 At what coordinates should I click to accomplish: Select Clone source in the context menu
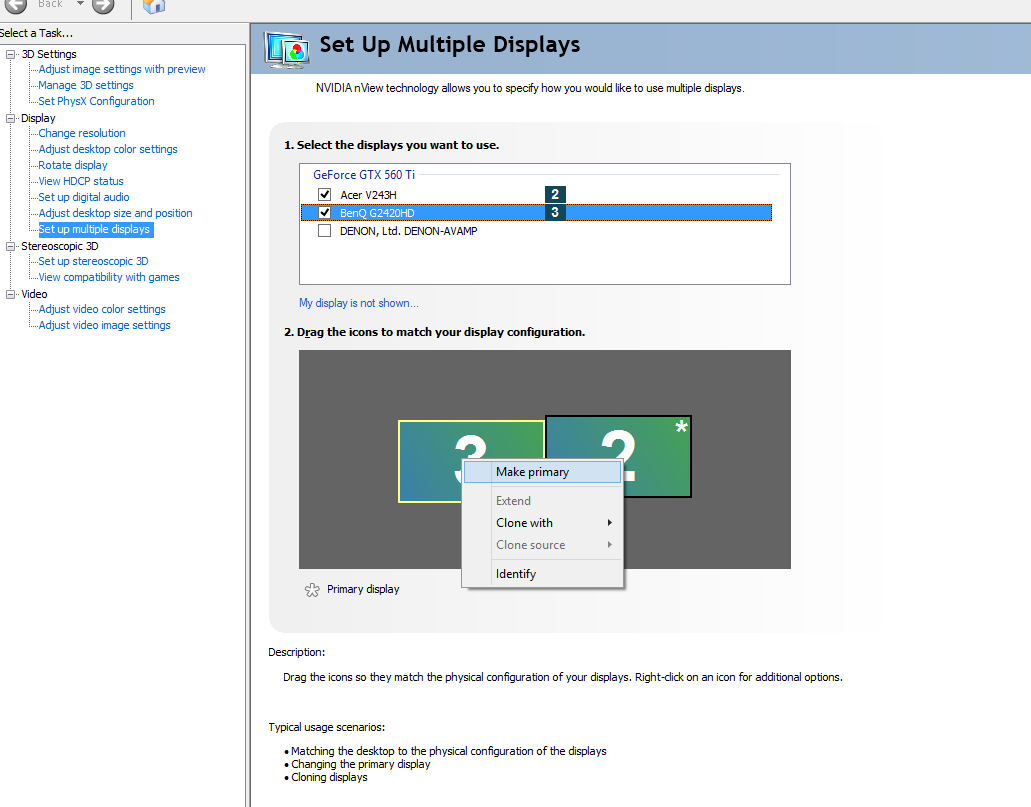point(542,545)
